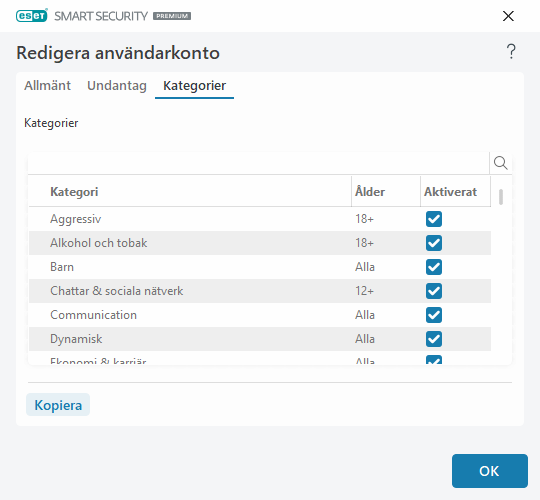Toggle the Alkohol och tobak checkbox
The height and width of the screenshot is (500, 540).
[x=434, y=243]
